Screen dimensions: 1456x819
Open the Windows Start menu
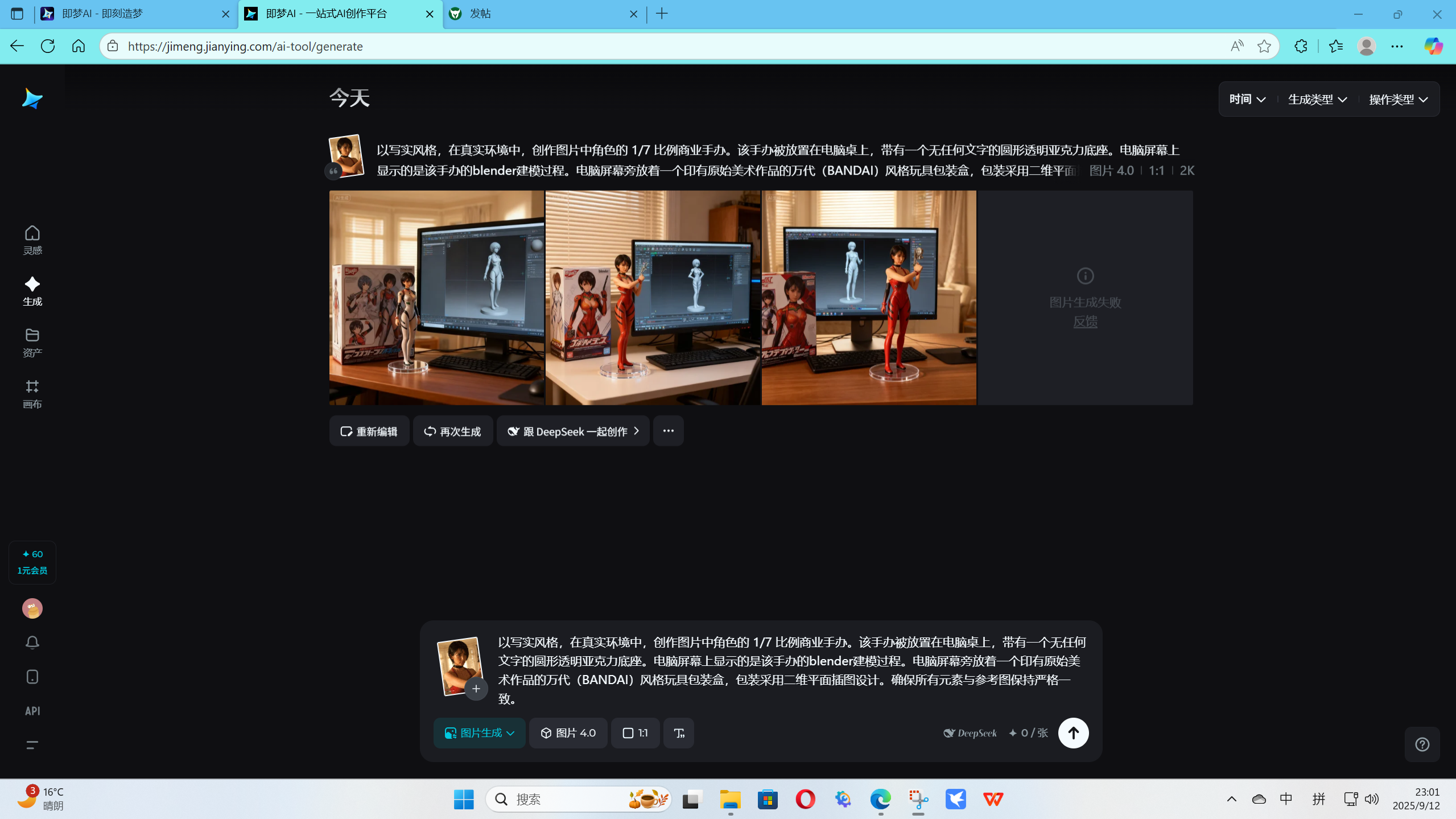coord(464,799)
